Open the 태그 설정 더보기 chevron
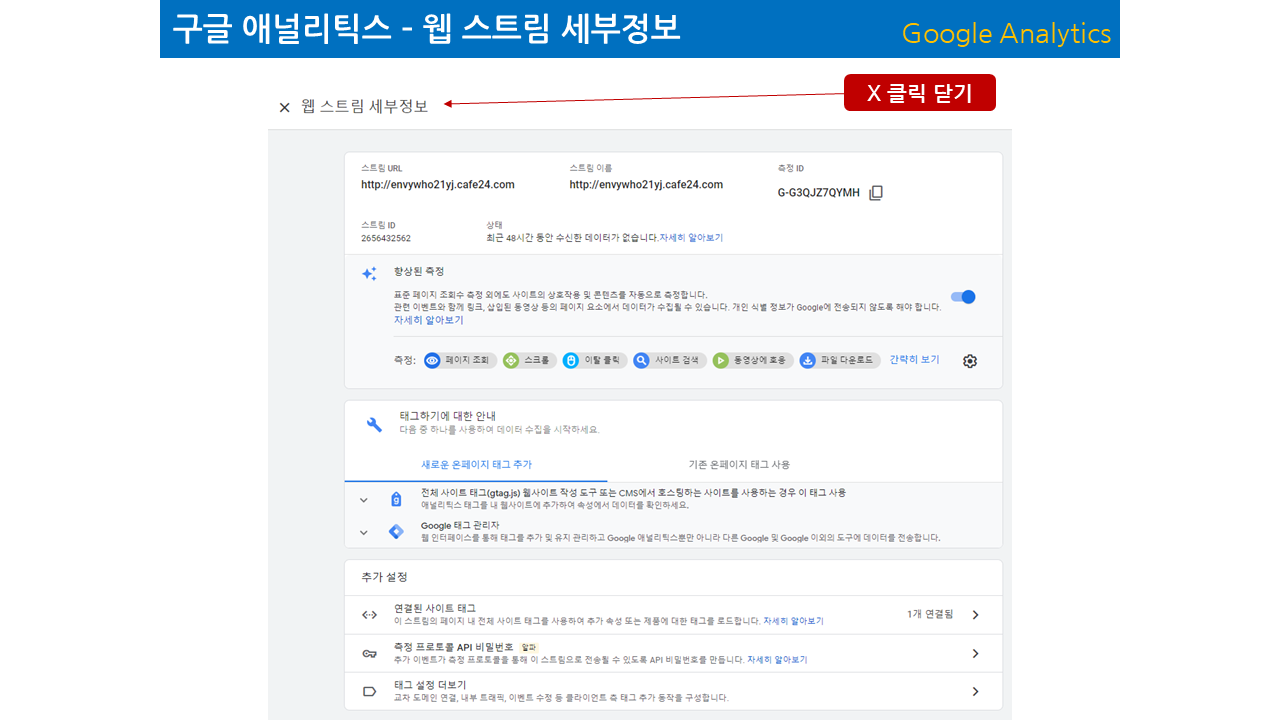This screenshot has width=1280, height=720. pyautogui.click(x=975, y=691)
